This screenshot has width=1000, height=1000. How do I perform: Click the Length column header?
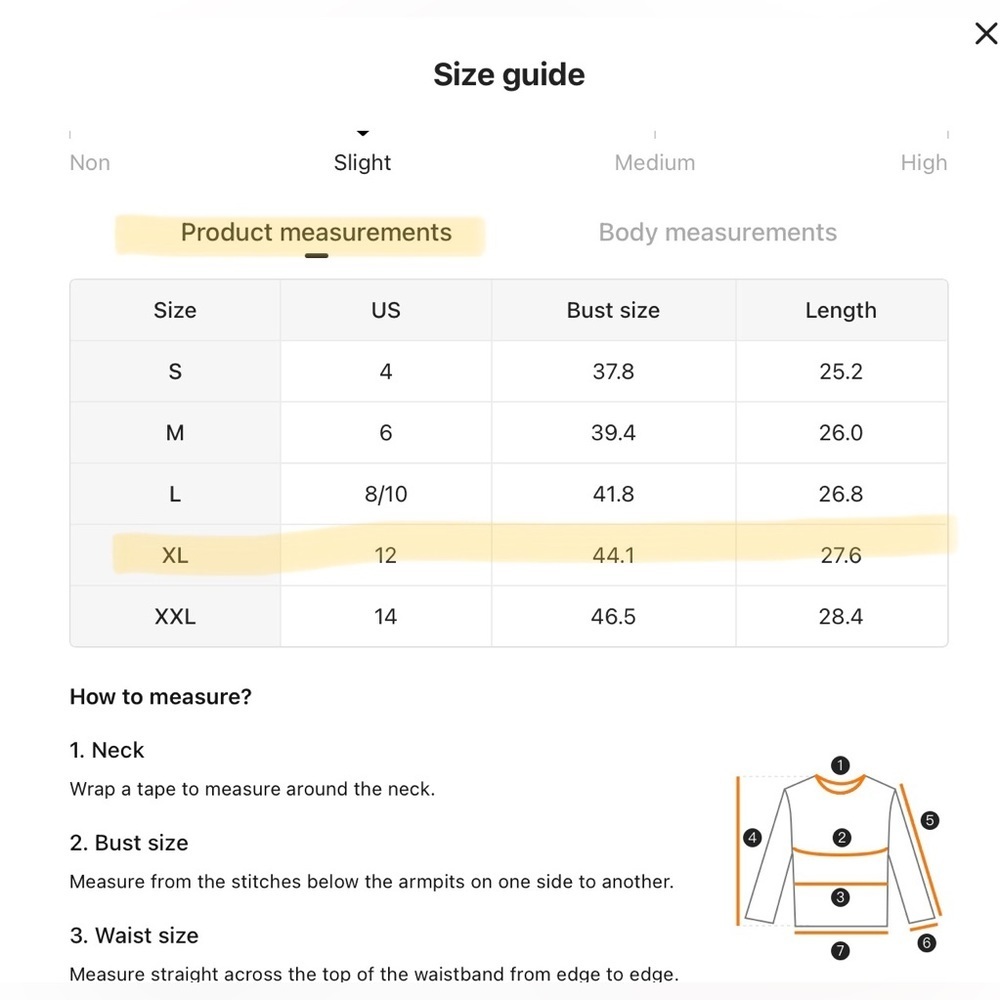point(841,310)
